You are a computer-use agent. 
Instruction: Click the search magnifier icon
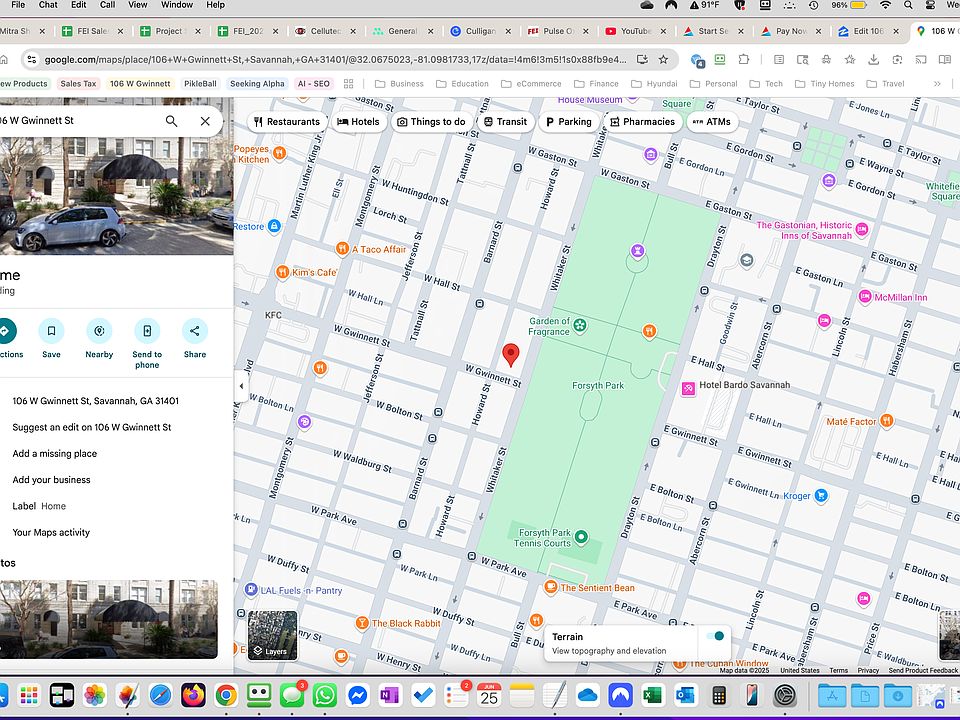(x=172, y=121)
